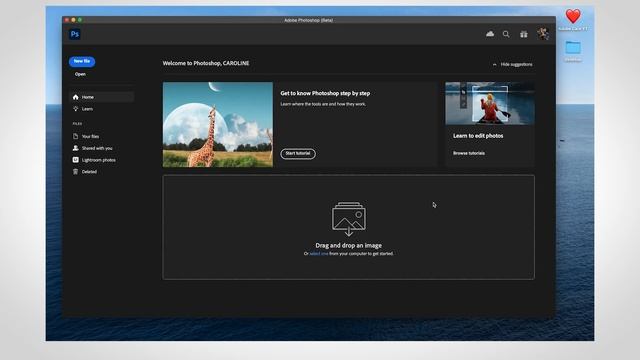Collapse suggestions with Hide suggestions chevron
This screenshot has height=360, width=640.
tap(494, 64)
